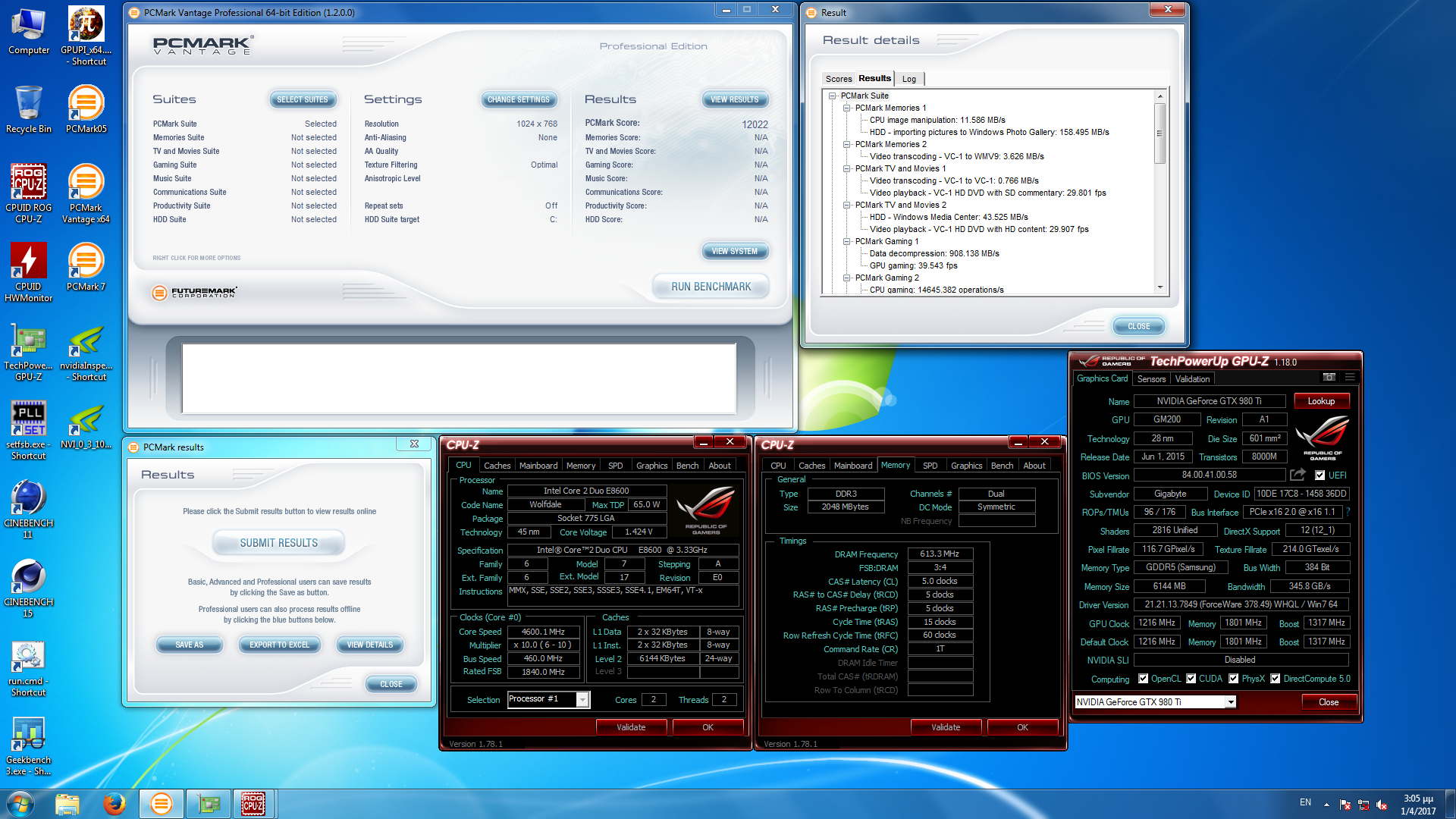
Task: Open GPUPI x64 shortcut icon
Action: click(86, 36)
